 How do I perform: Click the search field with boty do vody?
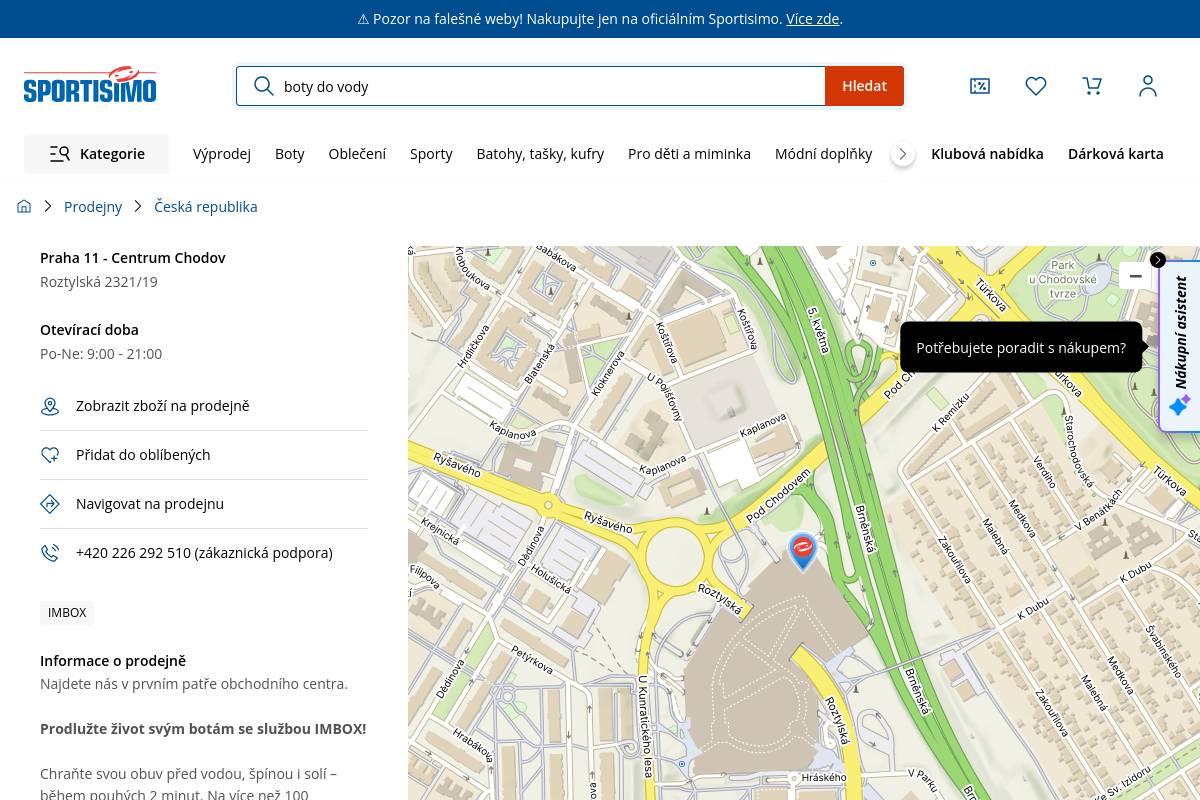click(x=550, y=86)
